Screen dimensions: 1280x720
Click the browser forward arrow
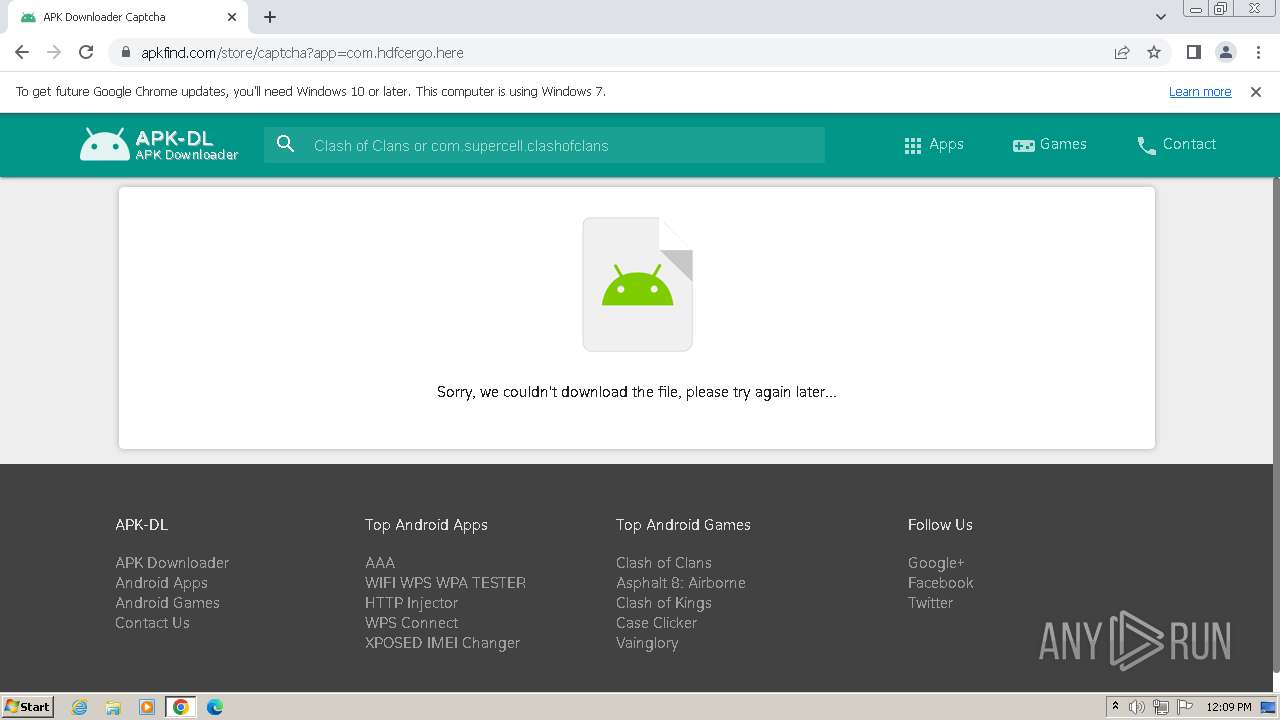coord(54,52)
